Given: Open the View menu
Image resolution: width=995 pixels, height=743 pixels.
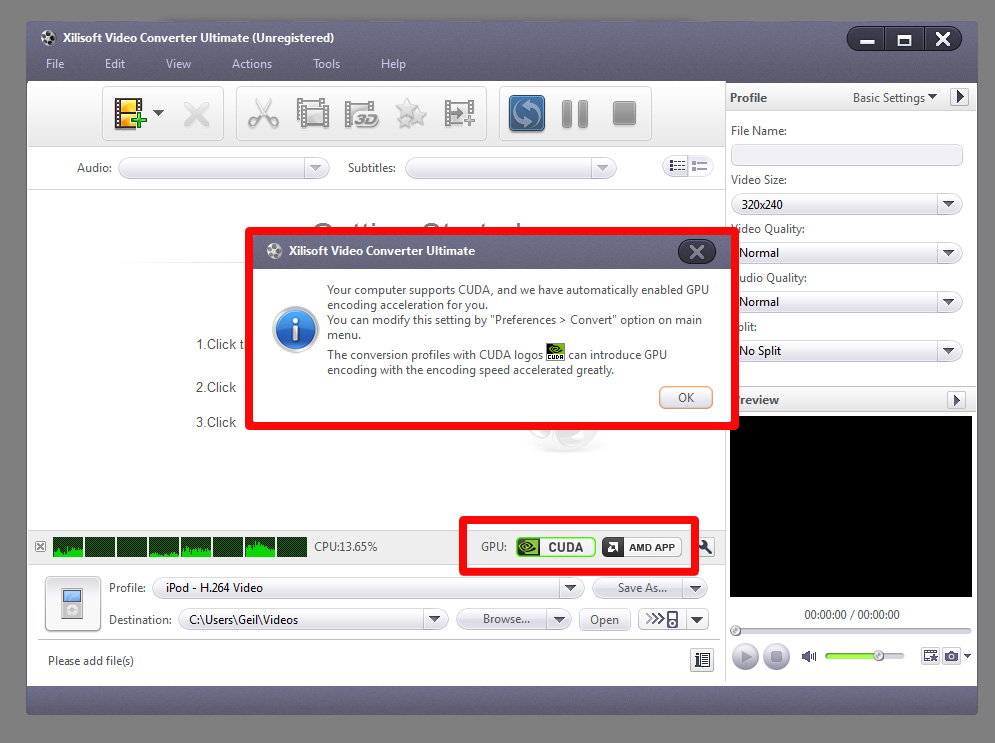Looking at the screenshot, I should click(178, 64).
